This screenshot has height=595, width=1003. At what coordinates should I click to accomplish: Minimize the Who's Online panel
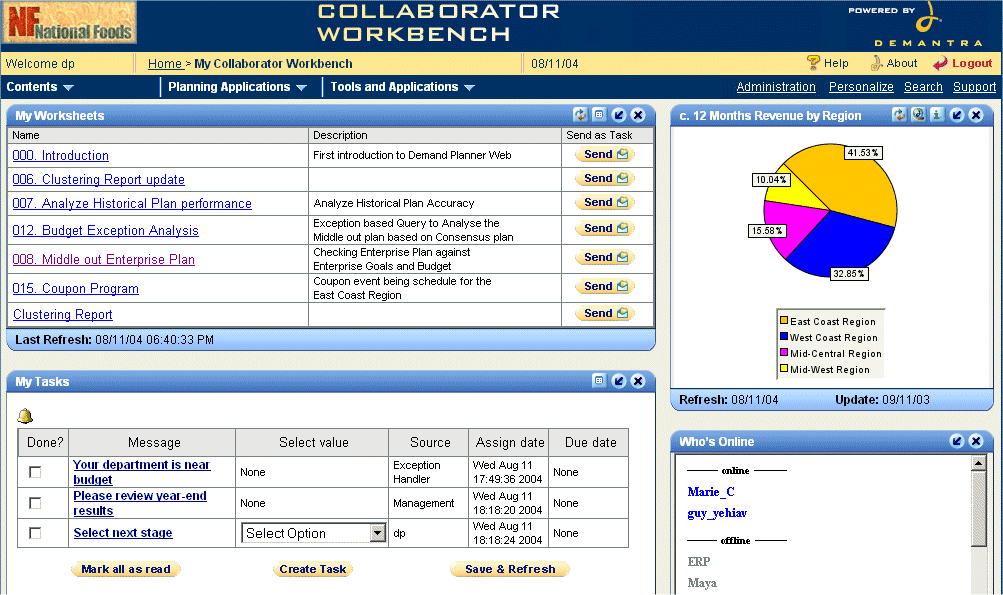tap(957, 441)
